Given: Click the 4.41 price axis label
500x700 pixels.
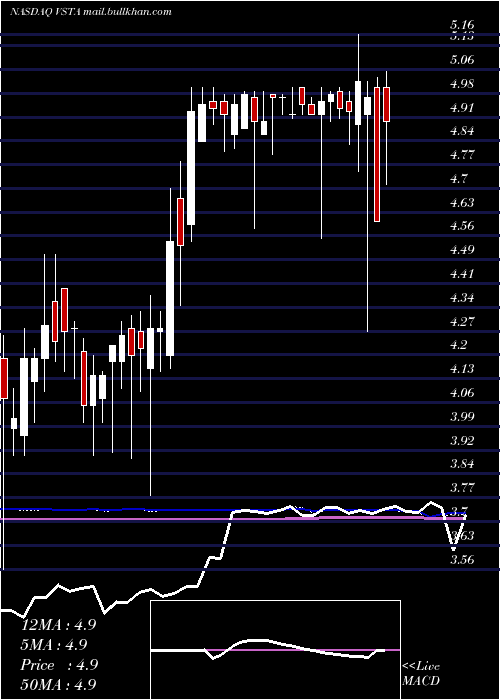Looking at the screenshot, I should [462, 274].
